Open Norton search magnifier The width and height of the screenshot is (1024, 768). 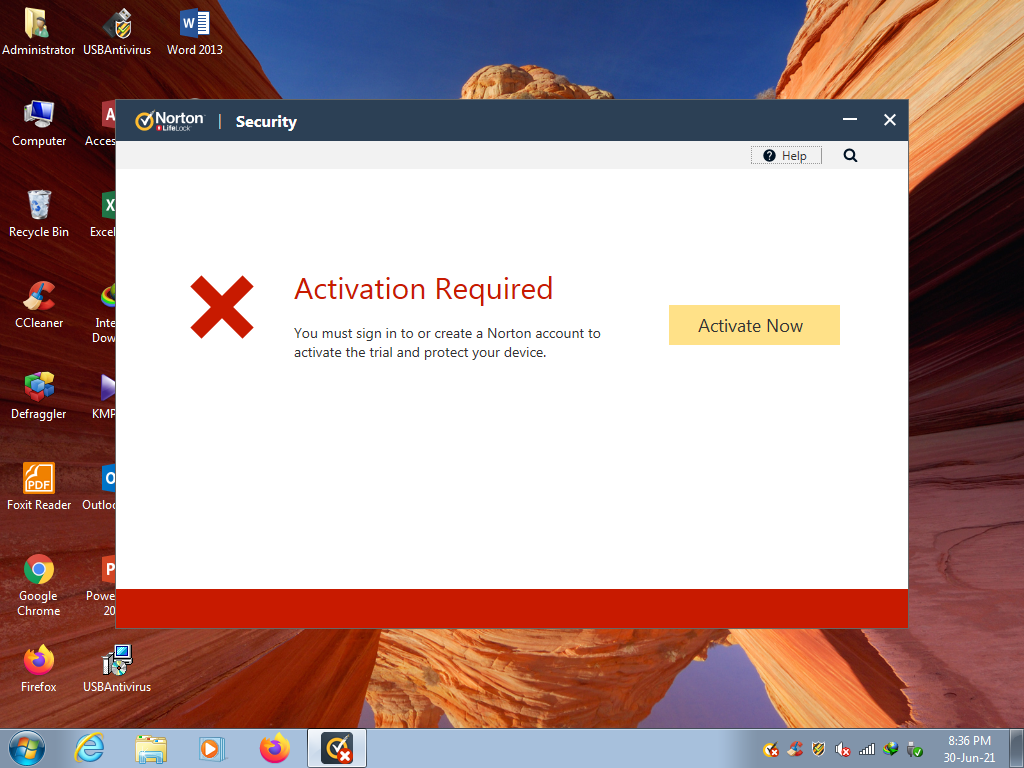click(x=850, y=155)
